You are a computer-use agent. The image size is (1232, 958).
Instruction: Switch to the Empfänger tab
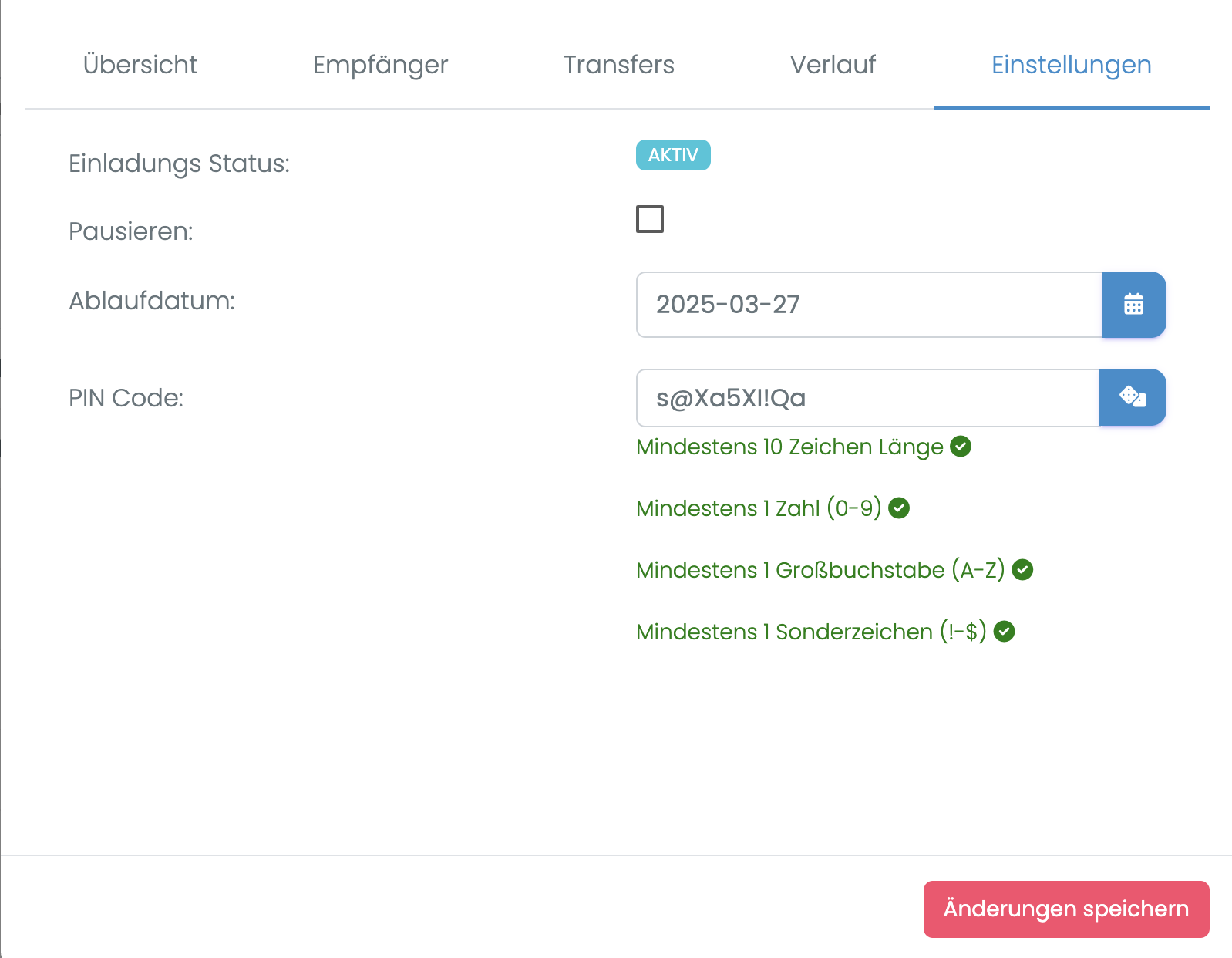[380, 65]
